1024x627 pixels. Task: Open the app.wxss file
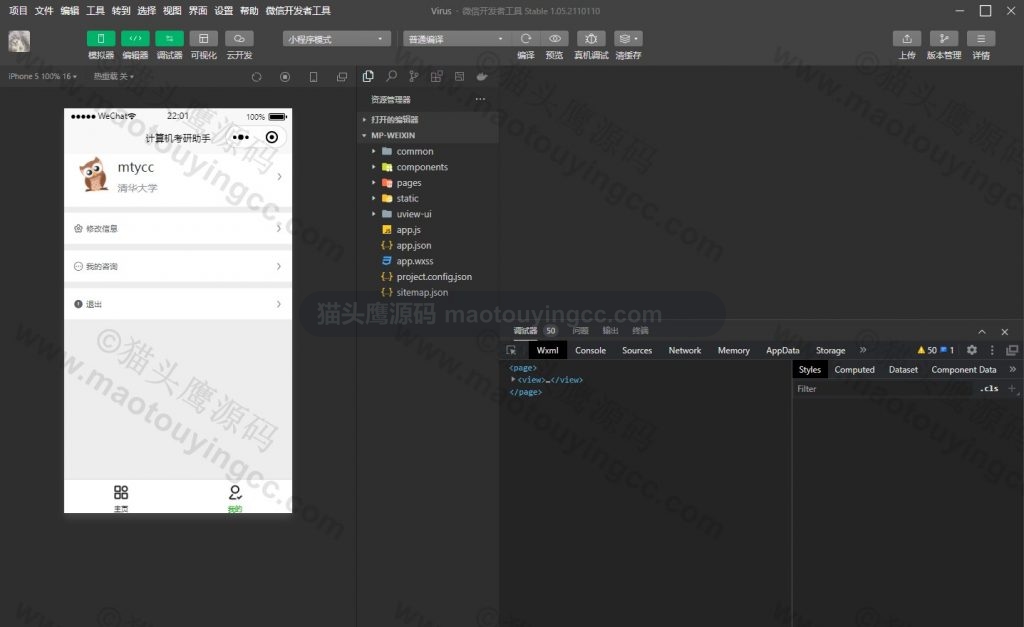pyautogui.click(x=428, y=261)
